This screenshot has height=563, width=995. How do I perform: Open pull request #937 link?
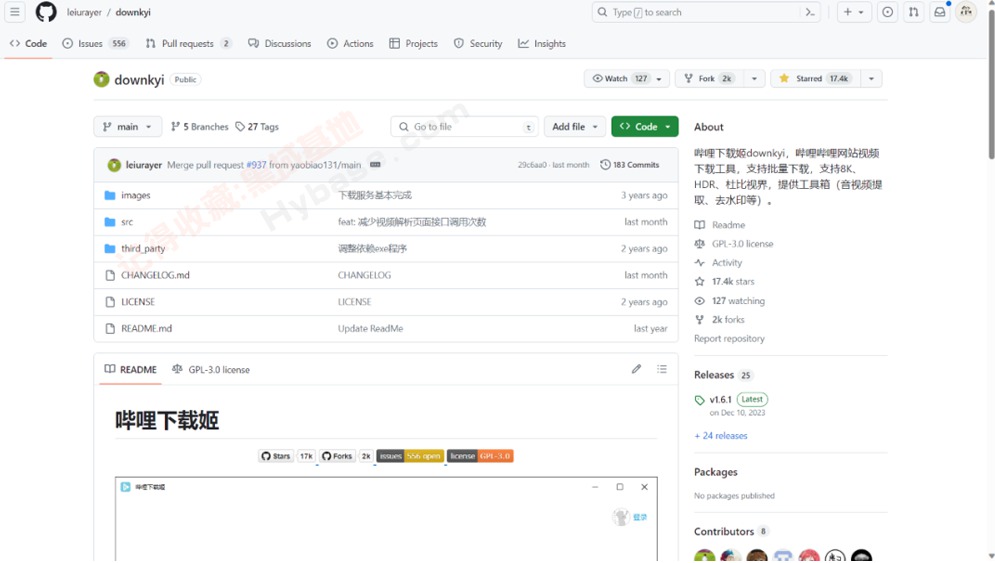click(256, 165)
